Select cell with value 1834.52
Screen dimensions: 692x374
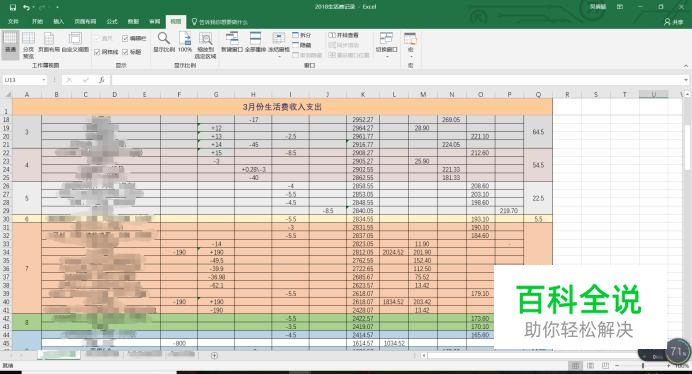pos(394,302)
